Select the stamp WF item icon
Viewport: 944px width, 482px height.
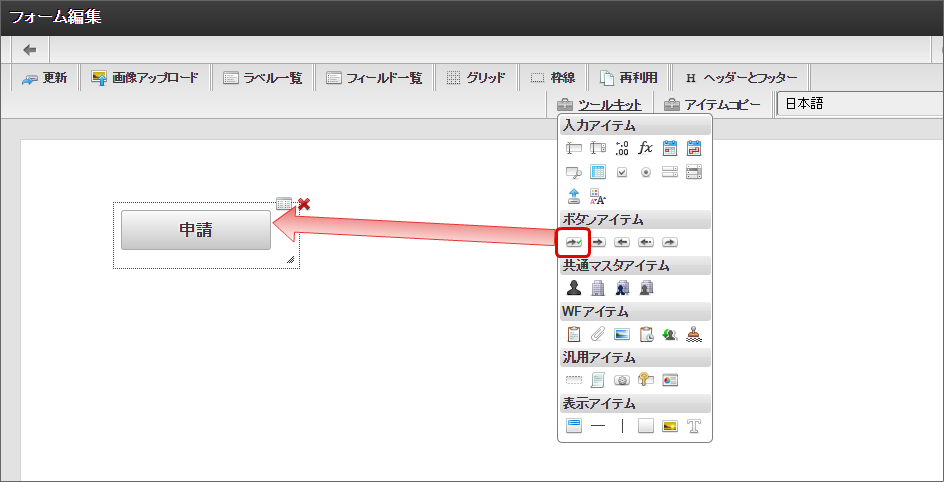pyautogui.click(x=694, y=334)
